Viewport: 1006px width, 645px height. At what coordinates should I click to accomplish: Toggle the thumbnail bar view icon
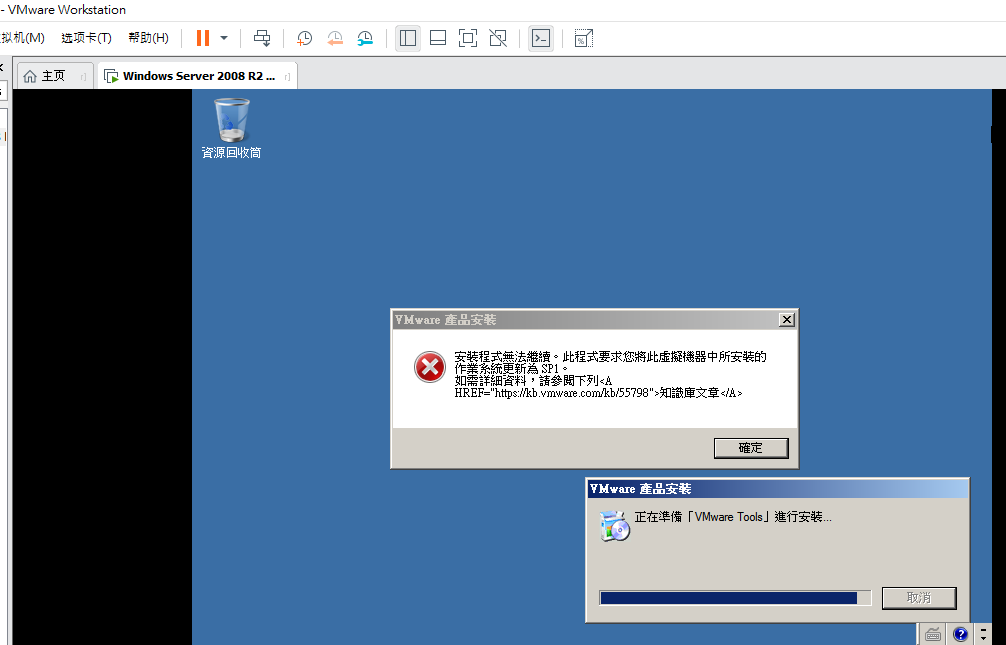438,38
